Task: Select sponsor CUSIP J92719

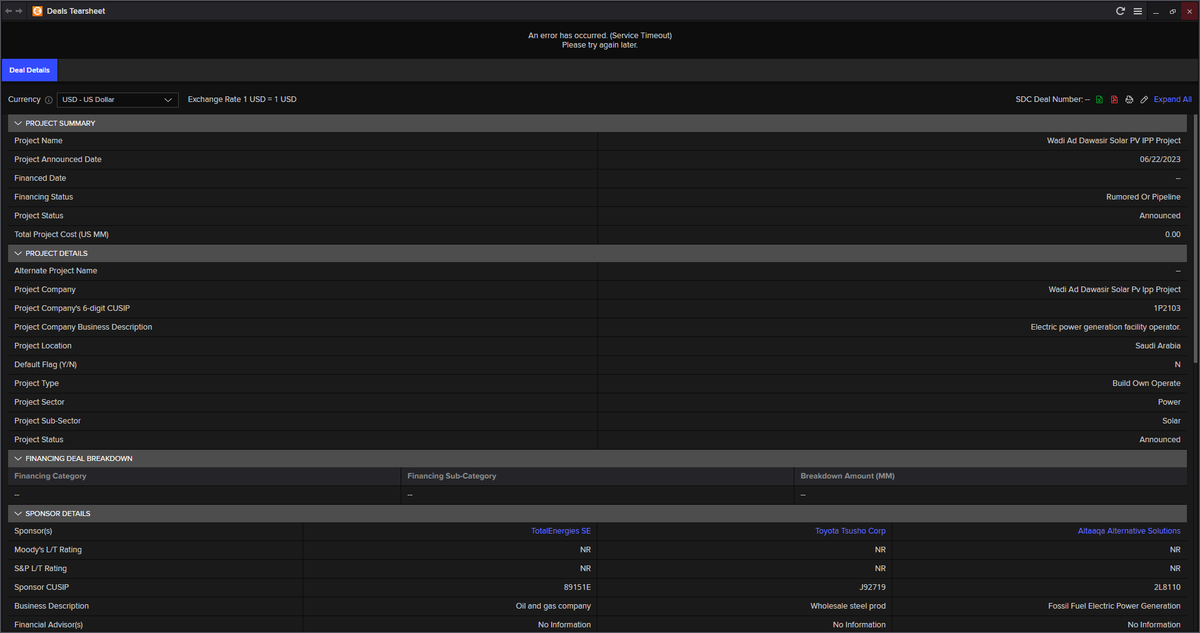Action: [872, 587]
